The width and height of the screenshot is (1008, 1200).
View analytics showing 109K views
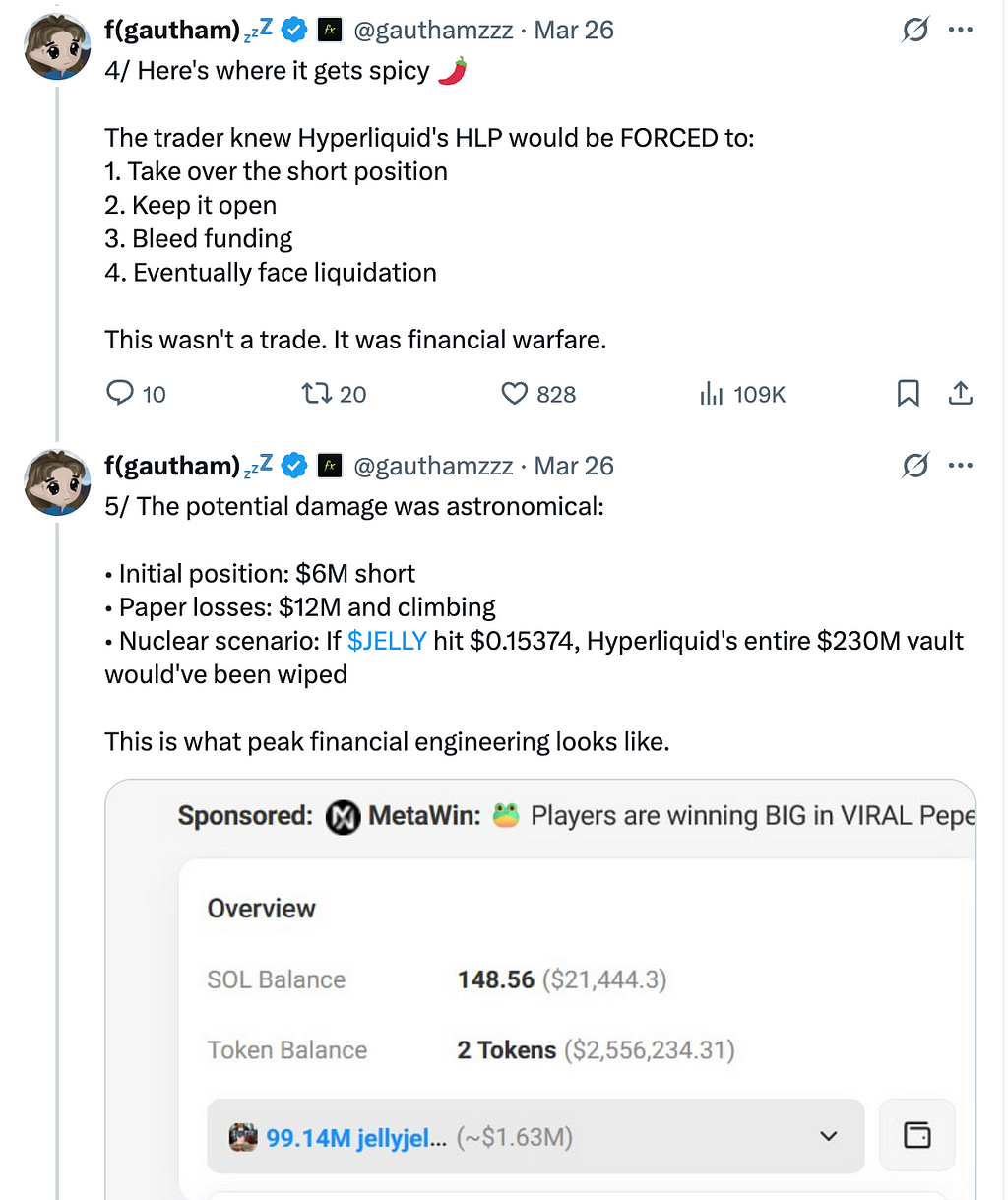point(711,394)
